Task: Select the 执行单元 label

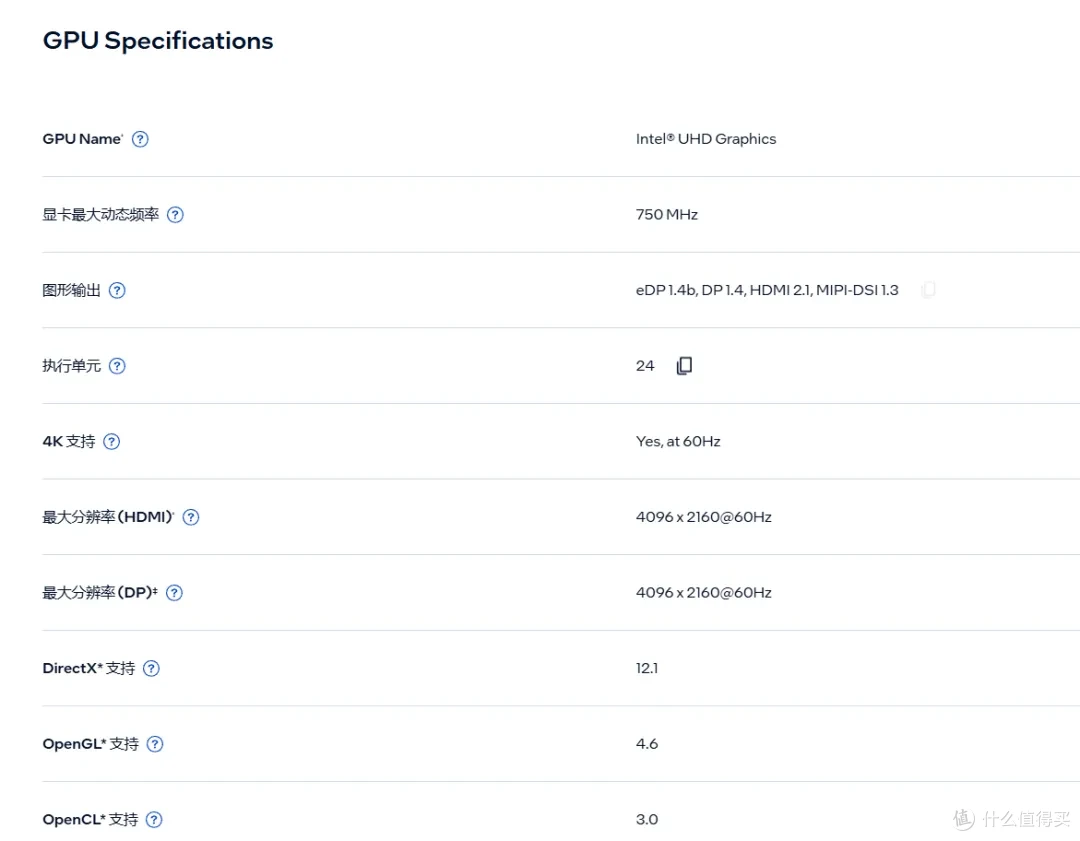Action: click(x=72, y=366)
